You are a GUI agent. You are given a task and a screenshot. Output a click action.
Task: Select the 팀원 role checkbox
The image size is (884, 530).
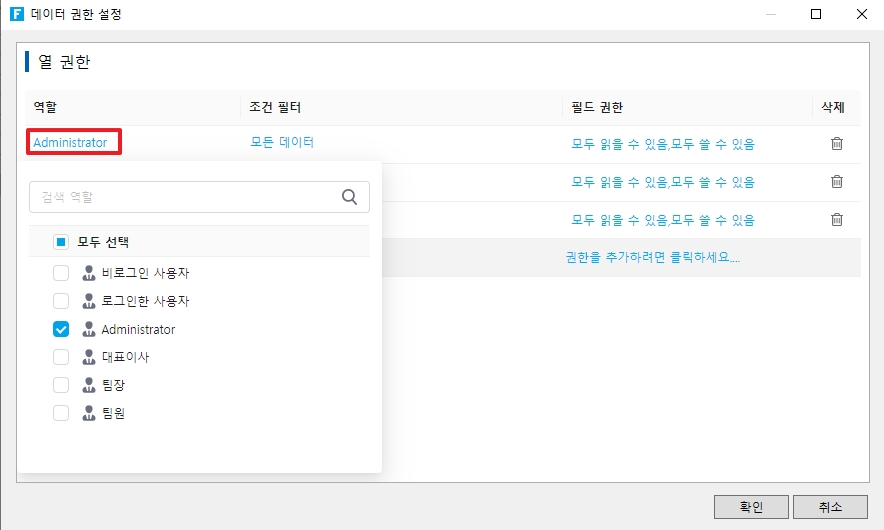pyautogui.click(x=61, y=413)
